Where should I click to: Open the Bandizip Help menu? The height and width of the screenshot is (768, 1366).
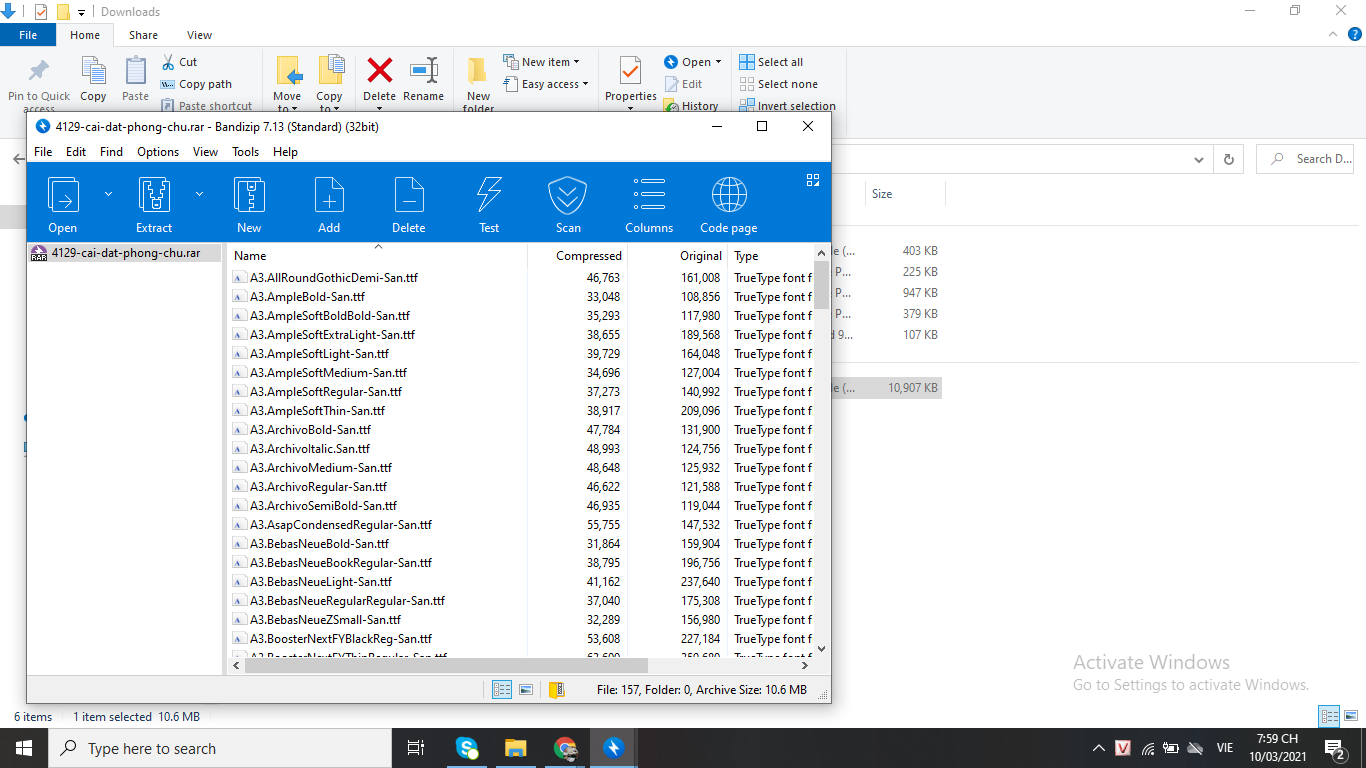pos(285,152)
